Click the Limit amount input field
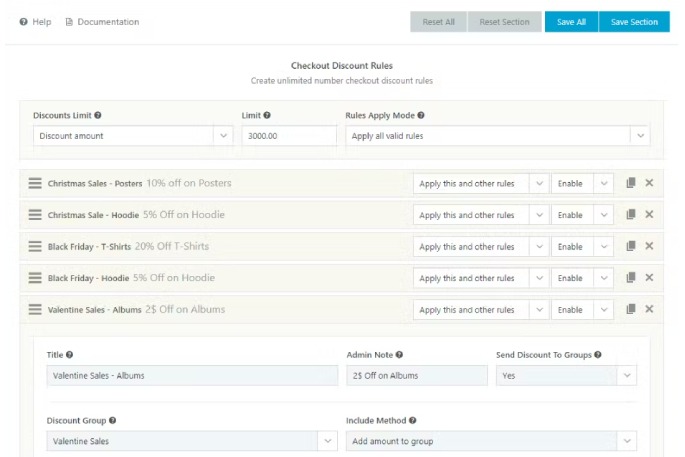 click(x=288, y=136)
